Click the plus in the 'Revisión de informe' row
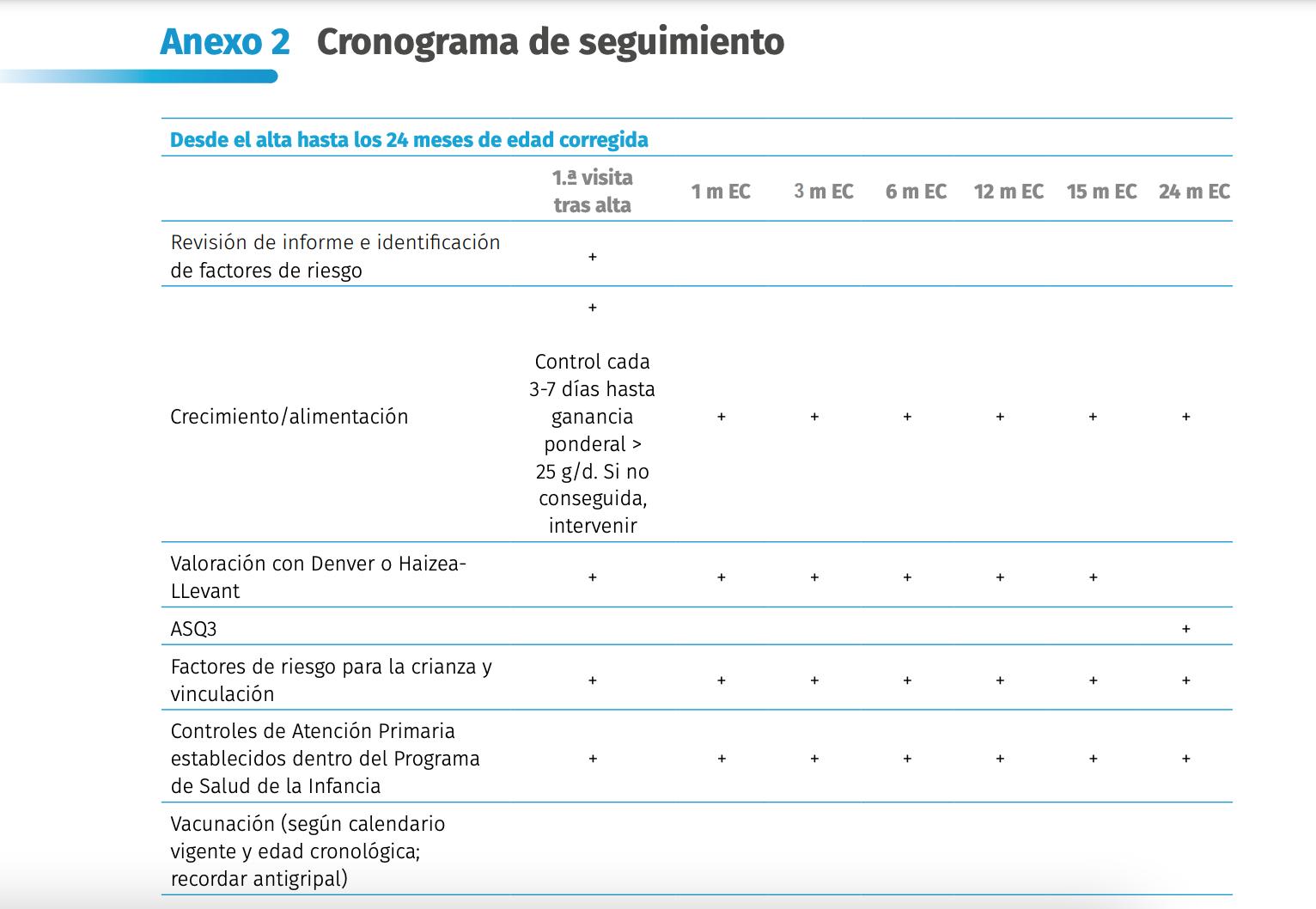1316x909 pixels. 593,257
